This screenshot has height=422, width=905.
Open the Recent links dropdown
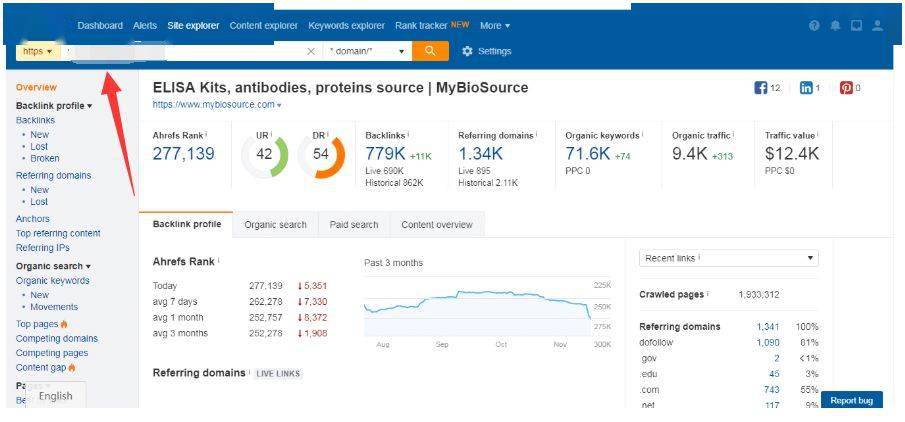(728, 258)
